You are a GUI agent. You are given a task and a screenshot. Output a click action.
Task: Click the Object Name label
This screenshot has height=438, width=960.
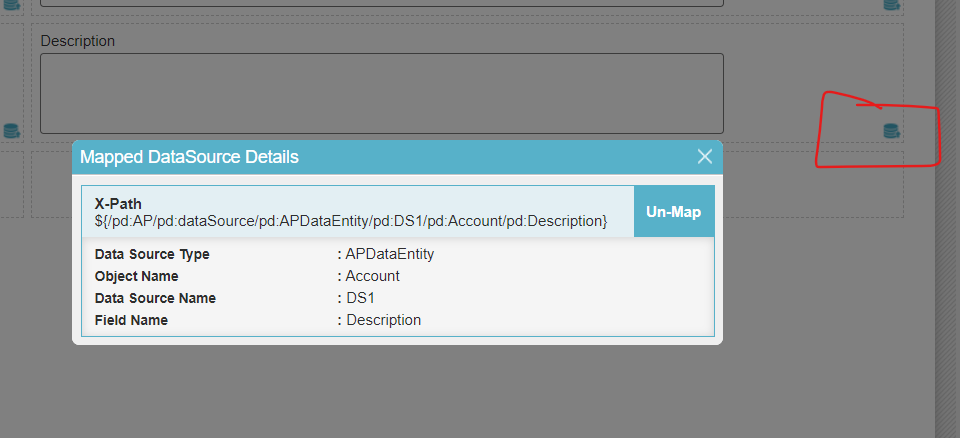click(x=139, y=276)
